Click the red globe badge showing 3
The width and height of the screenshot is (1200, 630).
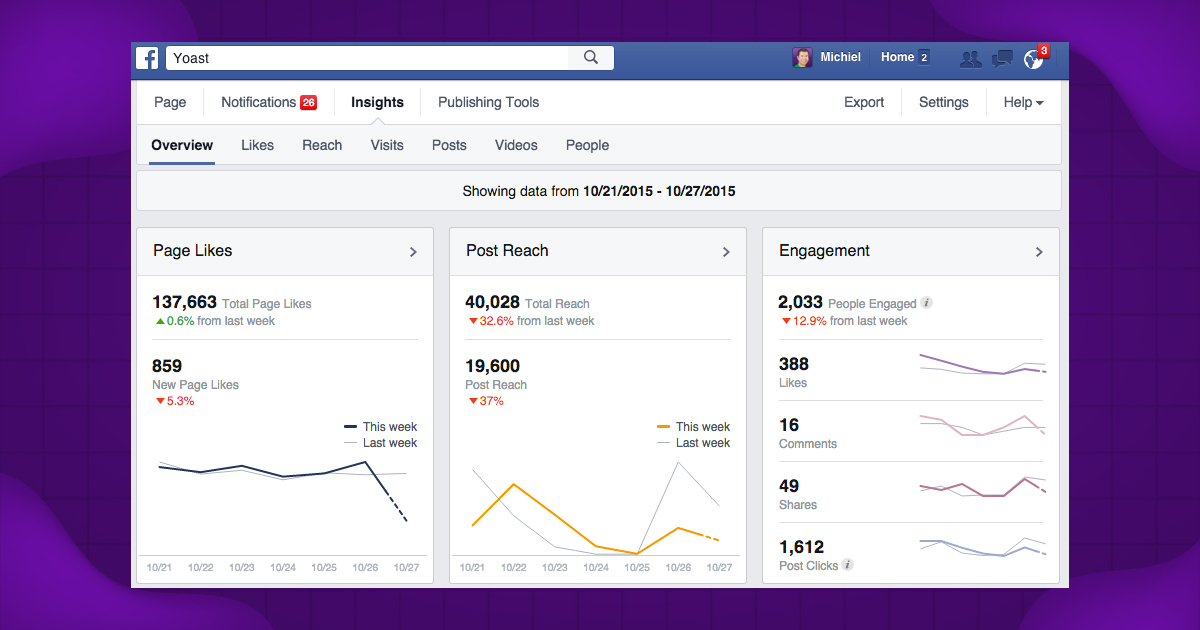[x=1043, y=50]
